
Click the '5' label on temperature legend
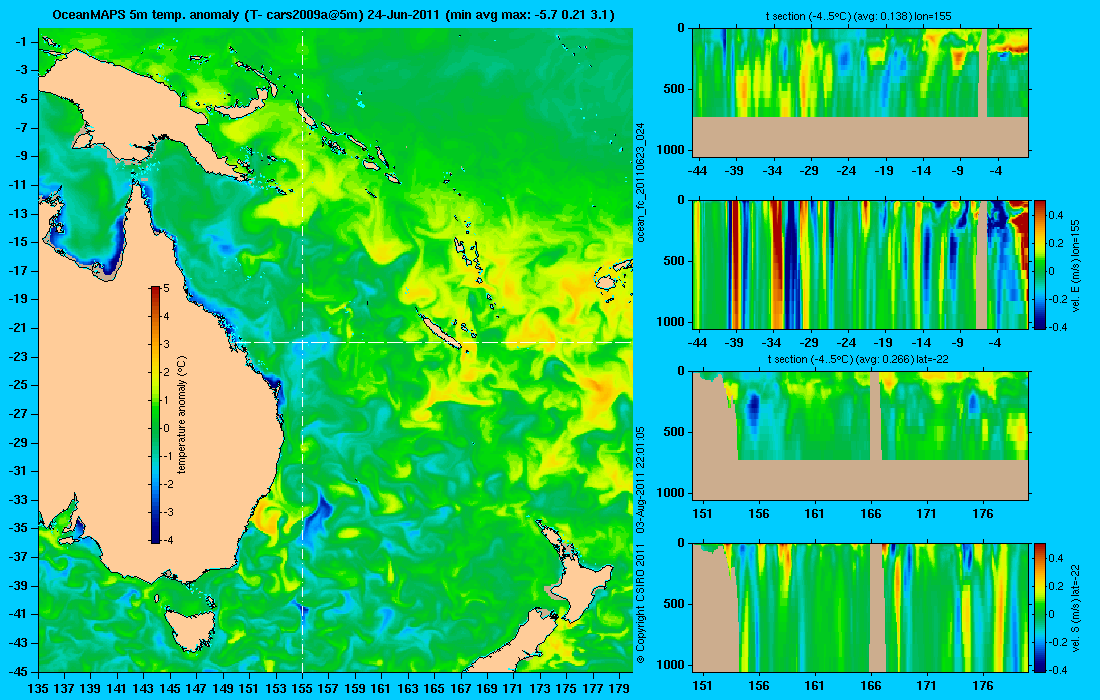[x=166, y=288]
